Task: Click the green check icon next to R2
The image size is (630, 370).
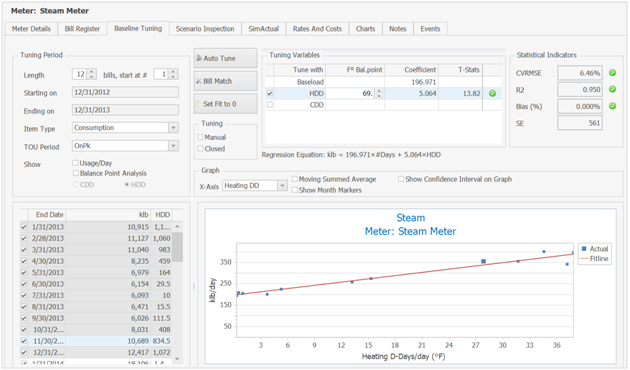Action: 612,89
